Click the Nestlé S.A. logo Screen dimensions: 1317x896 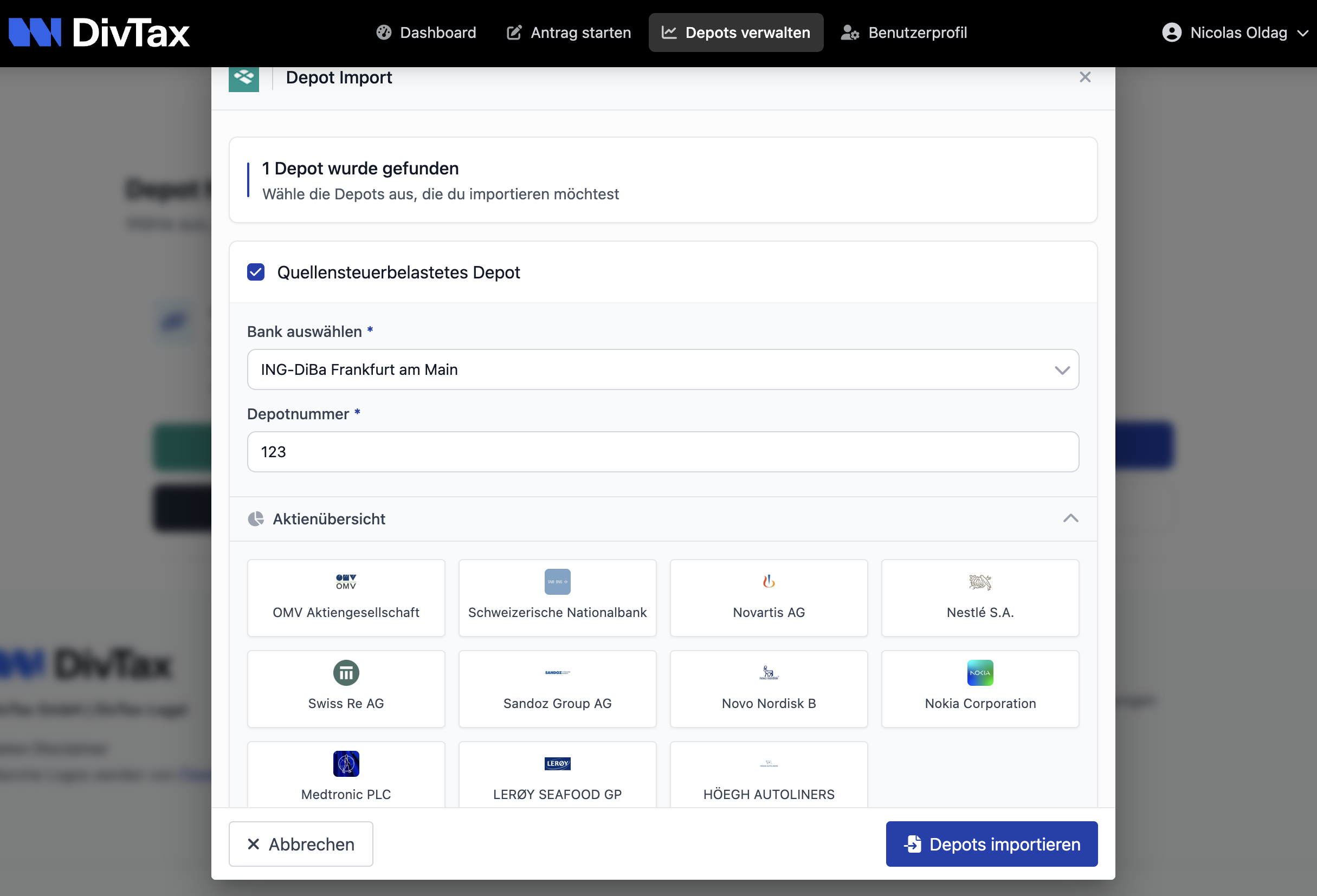[x=980, y=582]
